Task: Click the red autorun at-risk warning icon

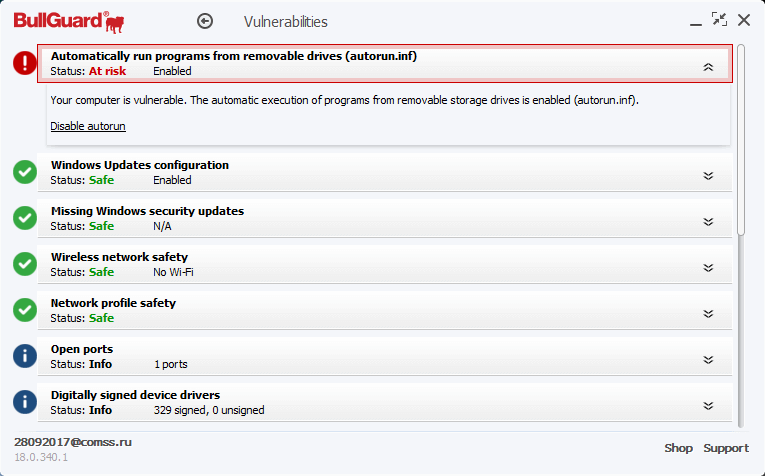Action: click(25, 64)
